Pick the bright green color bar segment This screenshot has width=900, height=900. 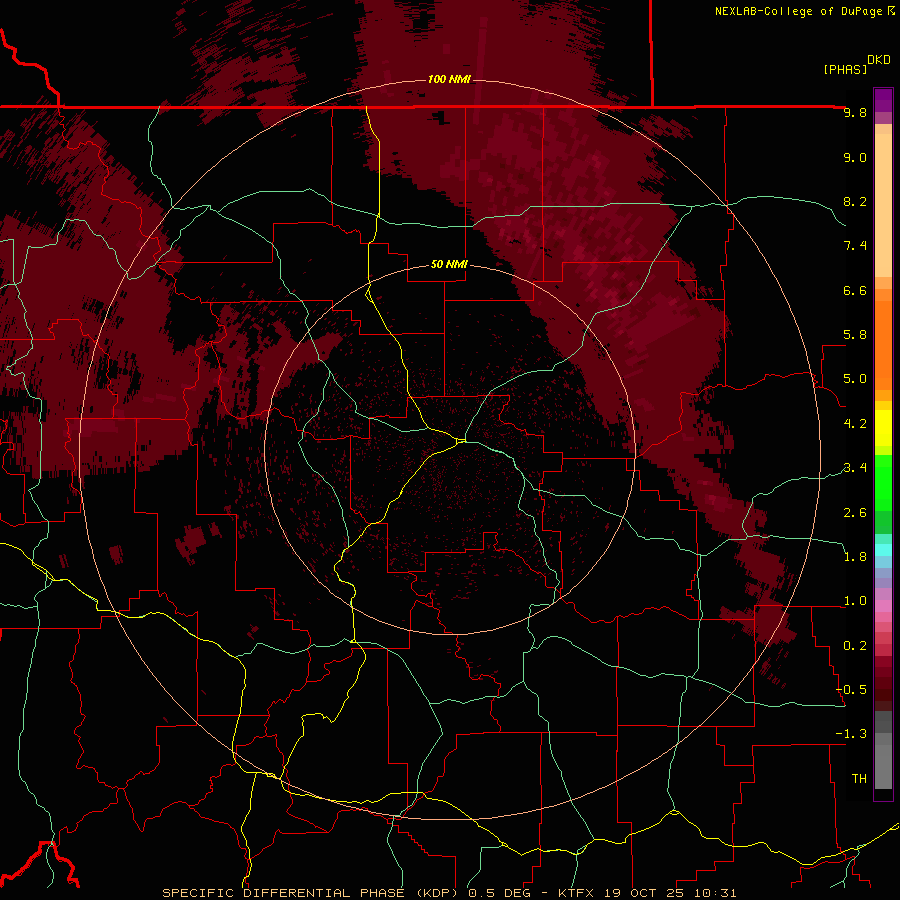(883, 483)
